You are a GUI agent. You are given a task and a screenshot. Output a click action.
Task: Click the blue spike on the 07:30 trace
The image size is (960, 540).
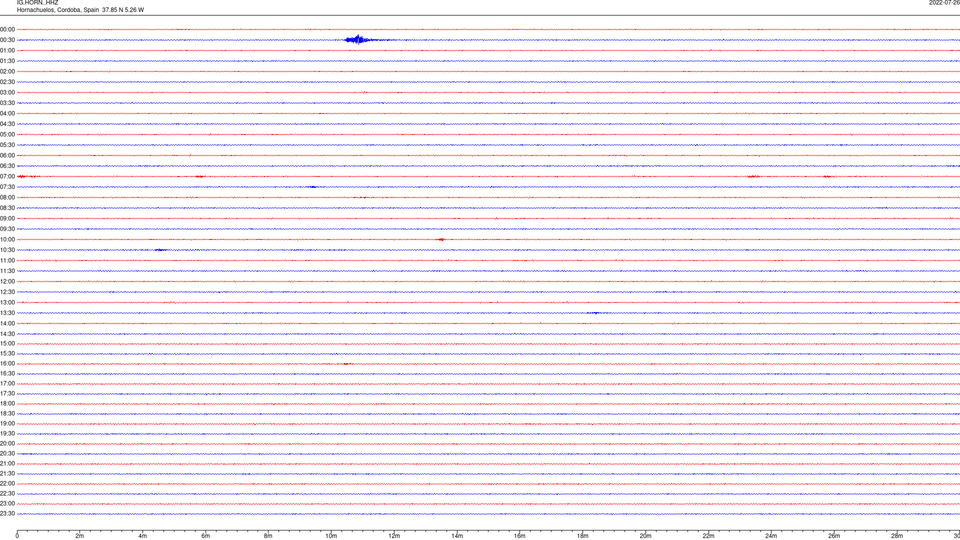click(313, 187)
